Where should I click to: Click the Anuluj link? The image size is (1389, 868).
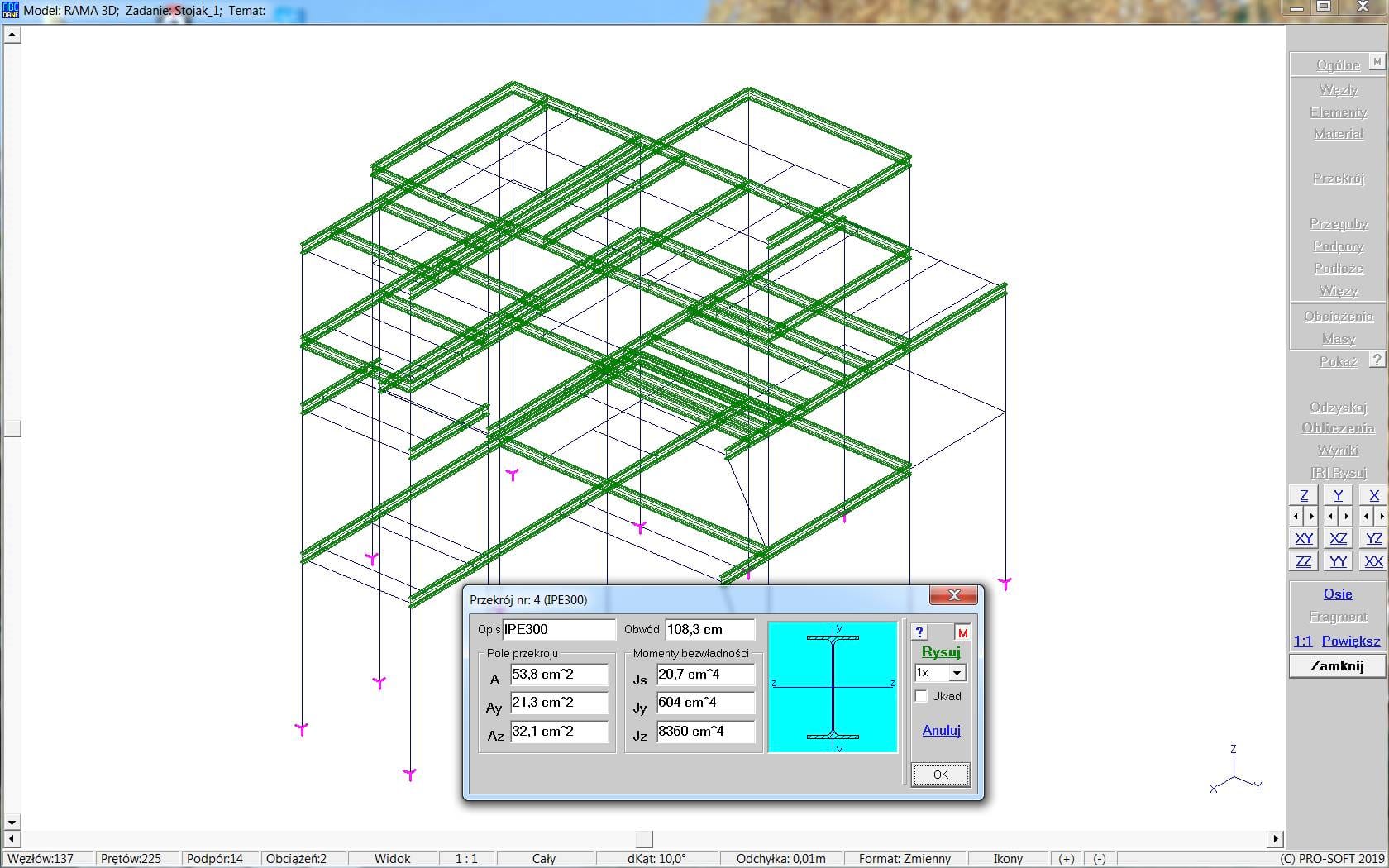941,730
